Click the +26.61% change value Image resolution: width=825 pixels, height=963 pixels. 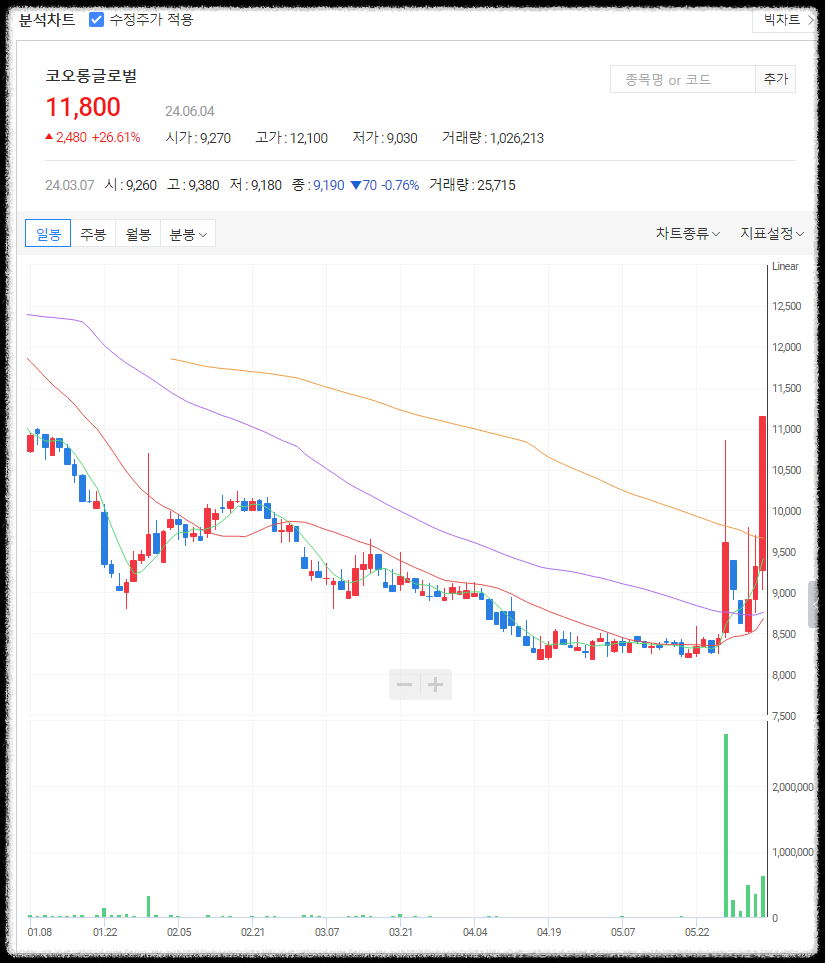coord(115,137)
